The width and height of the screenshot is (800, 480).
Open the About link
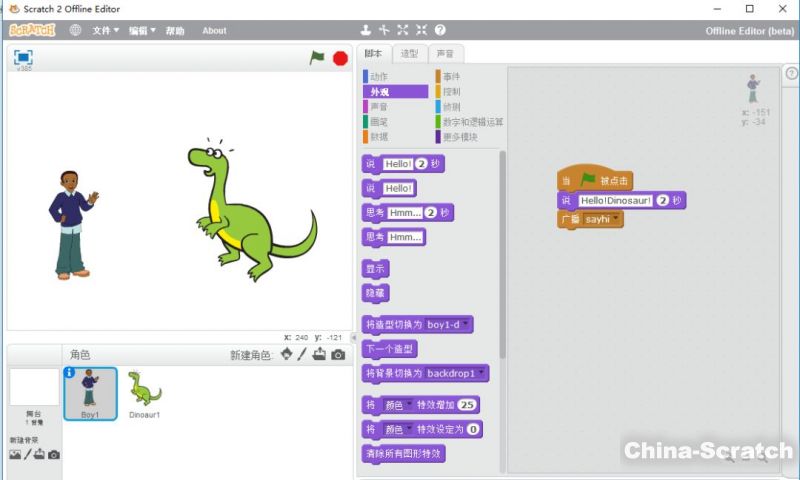214,31
